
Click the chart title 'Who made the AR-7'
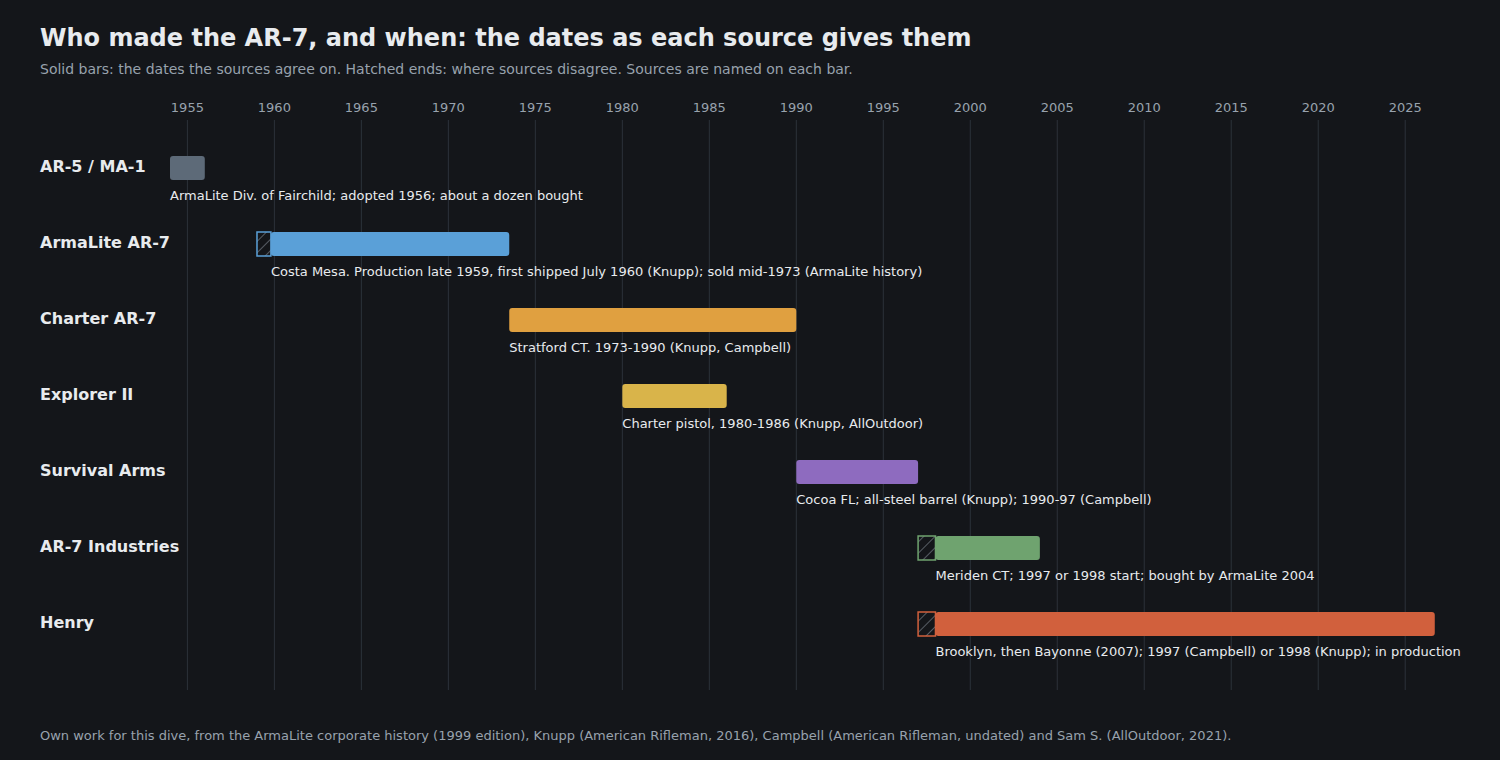point(505,38)
